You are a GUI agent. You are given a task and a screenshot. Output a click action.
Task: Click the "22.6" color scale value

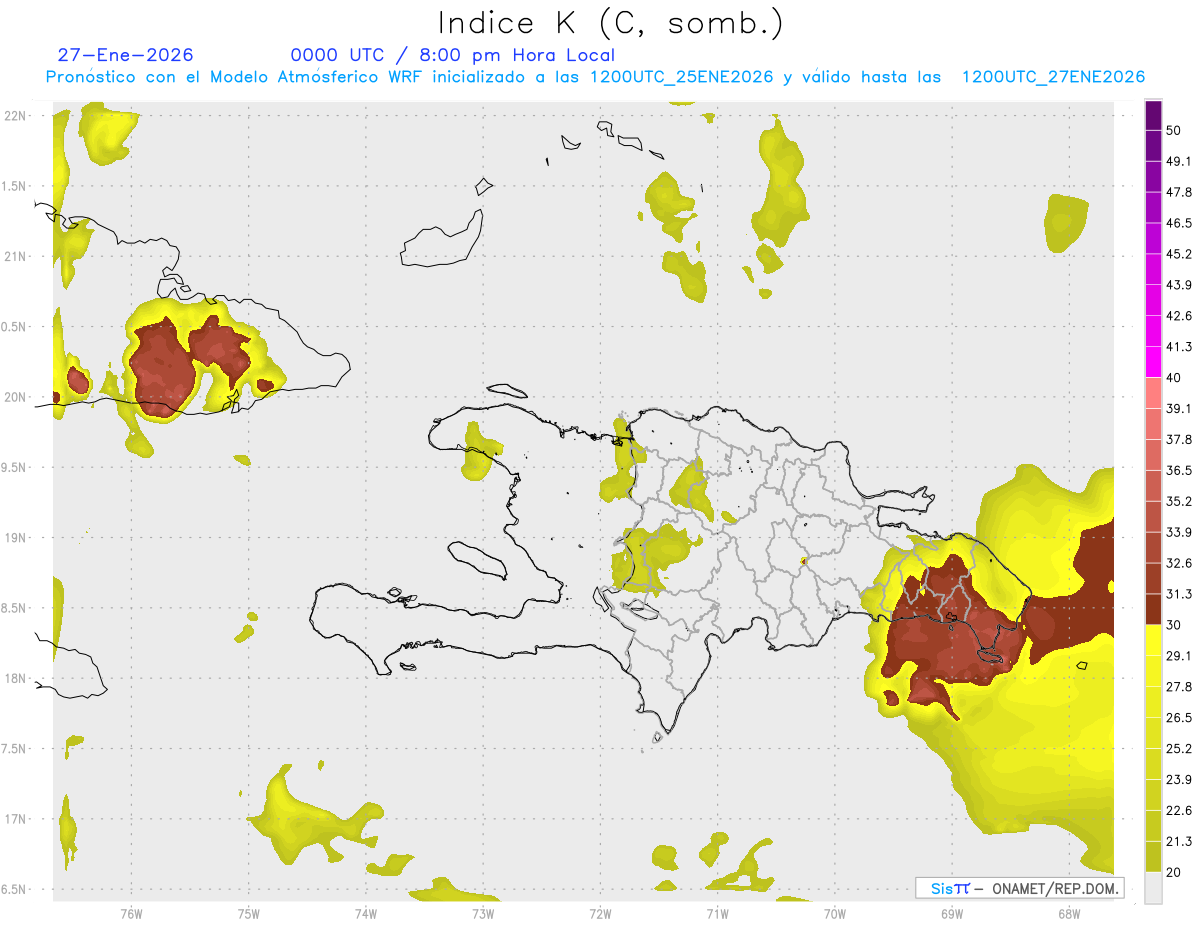[x=1179, y=811]
